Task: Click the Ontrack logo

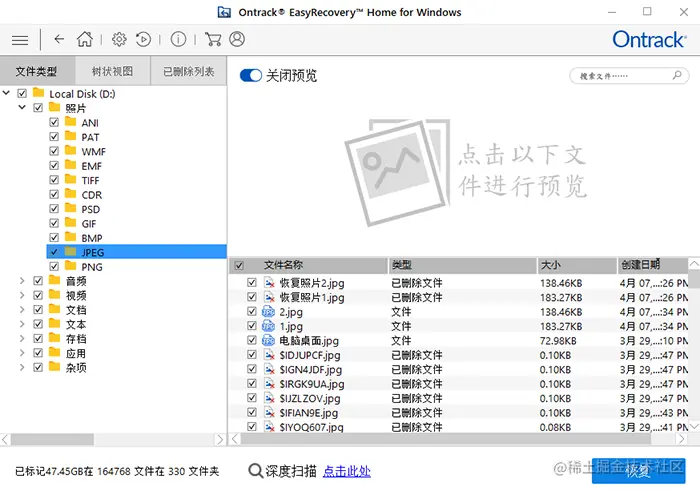Action: [x=649, y=40]
